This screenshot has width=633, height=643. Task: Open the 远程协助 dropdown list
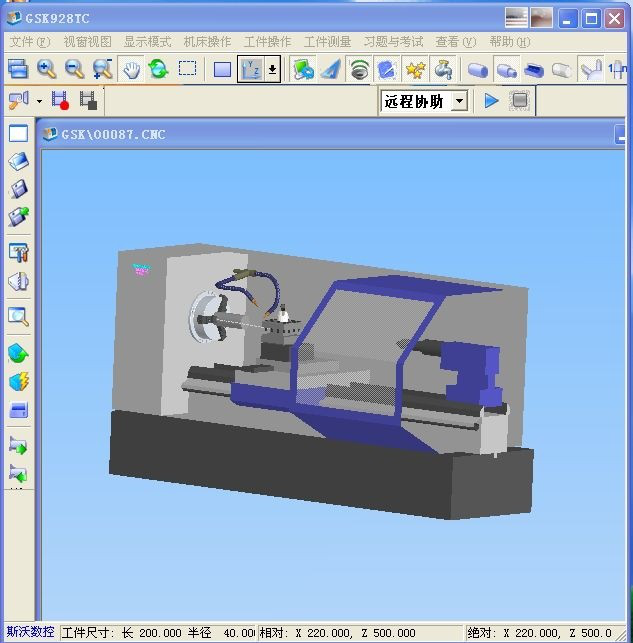459,101
